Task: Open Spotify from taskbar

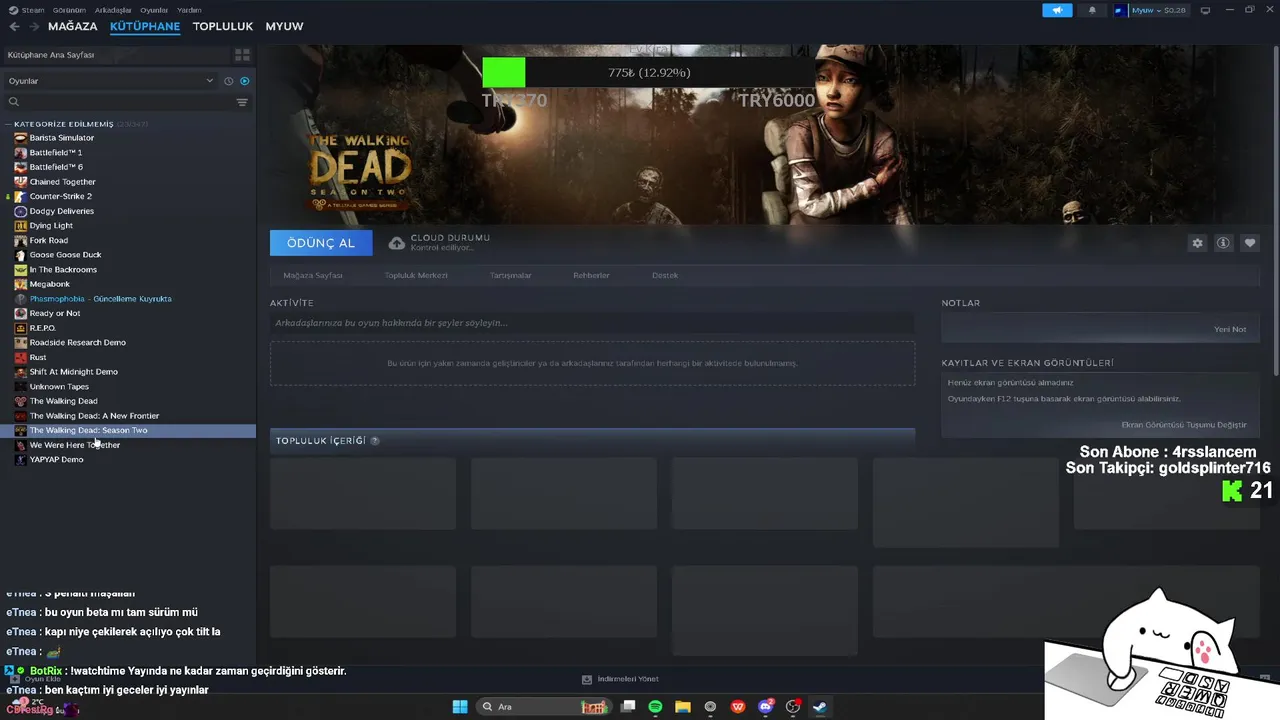Action: pyautogui.click(x=655, y=707)
